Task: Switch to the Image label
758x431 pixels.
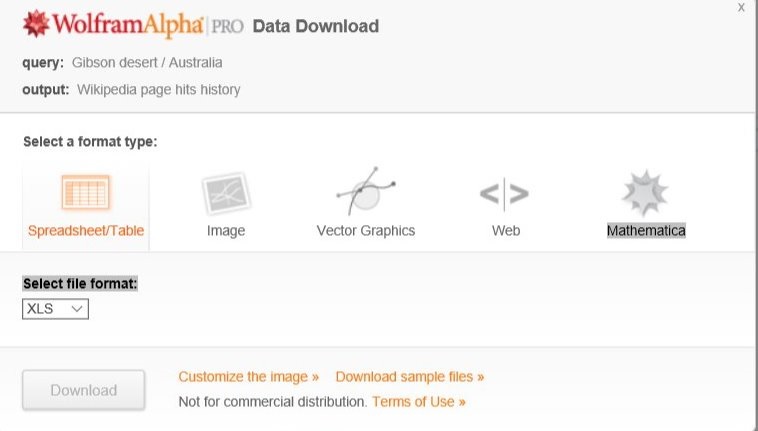Action: pos(225,231)
